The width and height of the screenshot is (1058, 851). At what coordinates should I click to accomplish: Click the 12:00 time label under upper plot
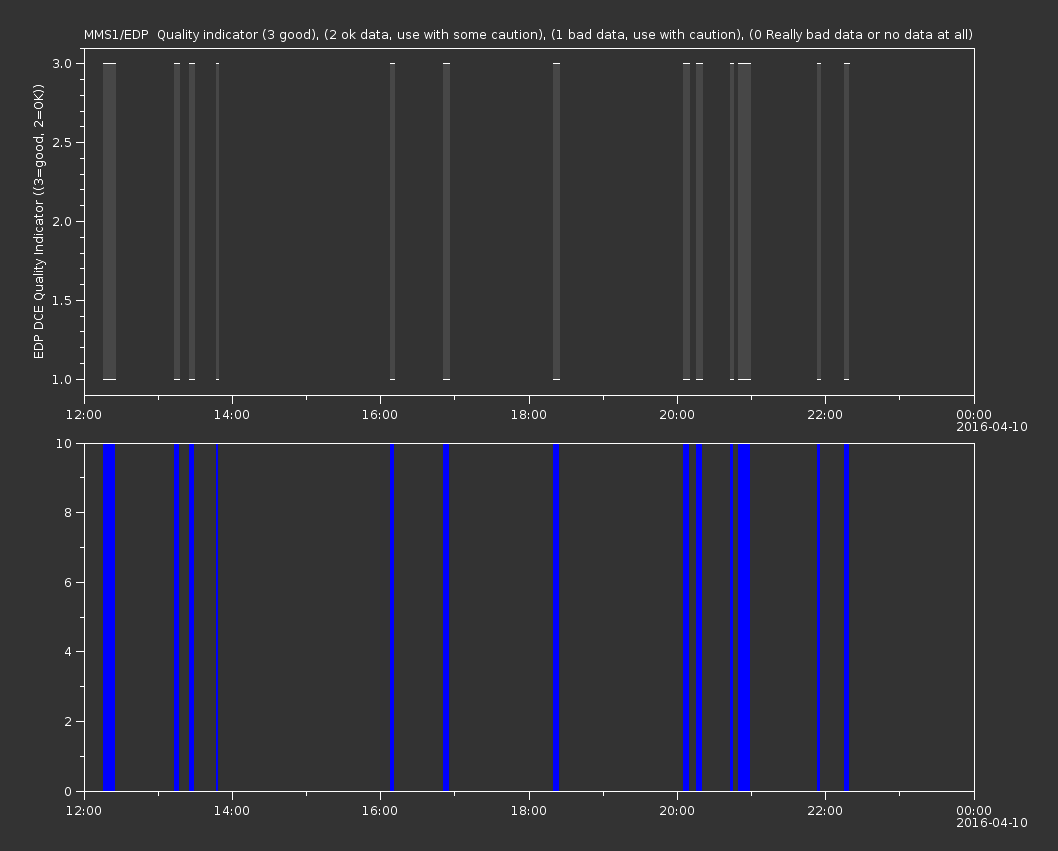coord(84,414)
